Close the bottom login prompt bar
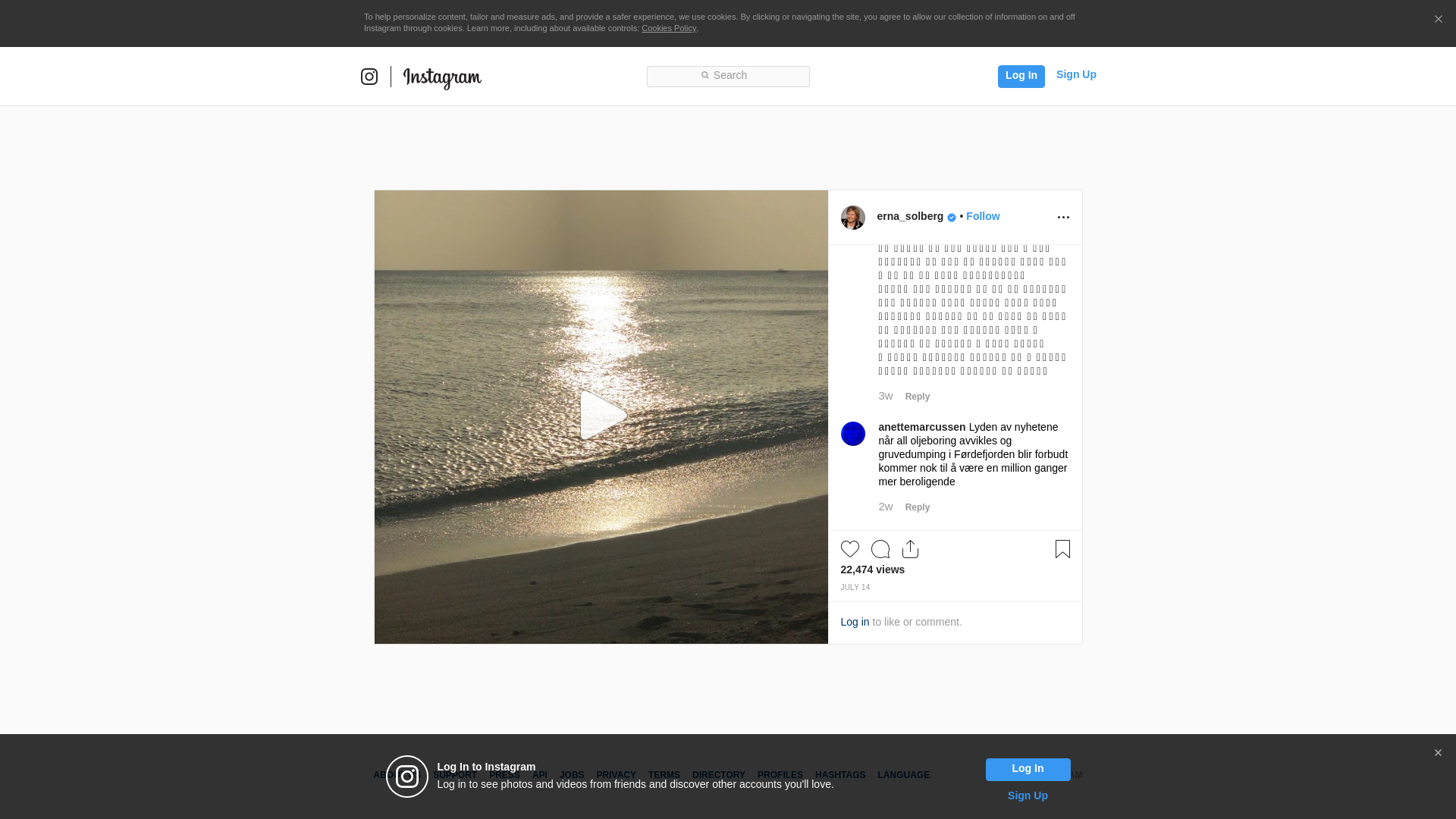The height and width of the screenshot is (819, 1456). click(1438, 753)
